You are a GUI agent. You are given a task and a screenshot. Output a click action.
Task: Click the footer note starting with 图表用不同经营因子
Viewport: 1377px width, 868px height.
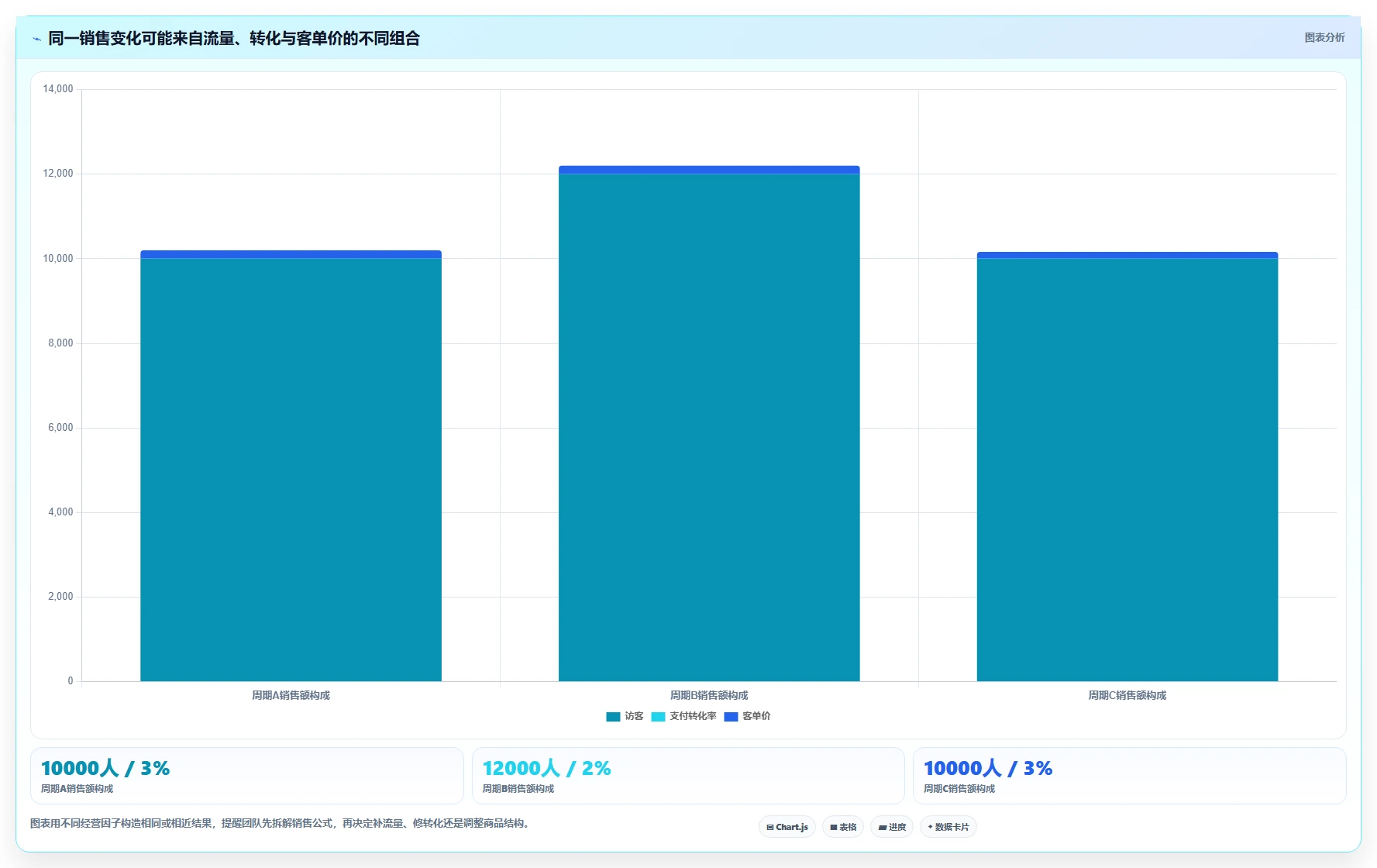point(281,823)
